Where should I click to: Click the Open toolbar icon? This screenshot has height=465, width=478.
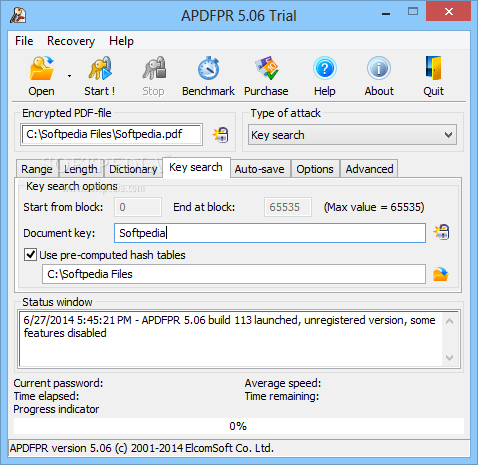pyautogui.click(x=41, y=68)
